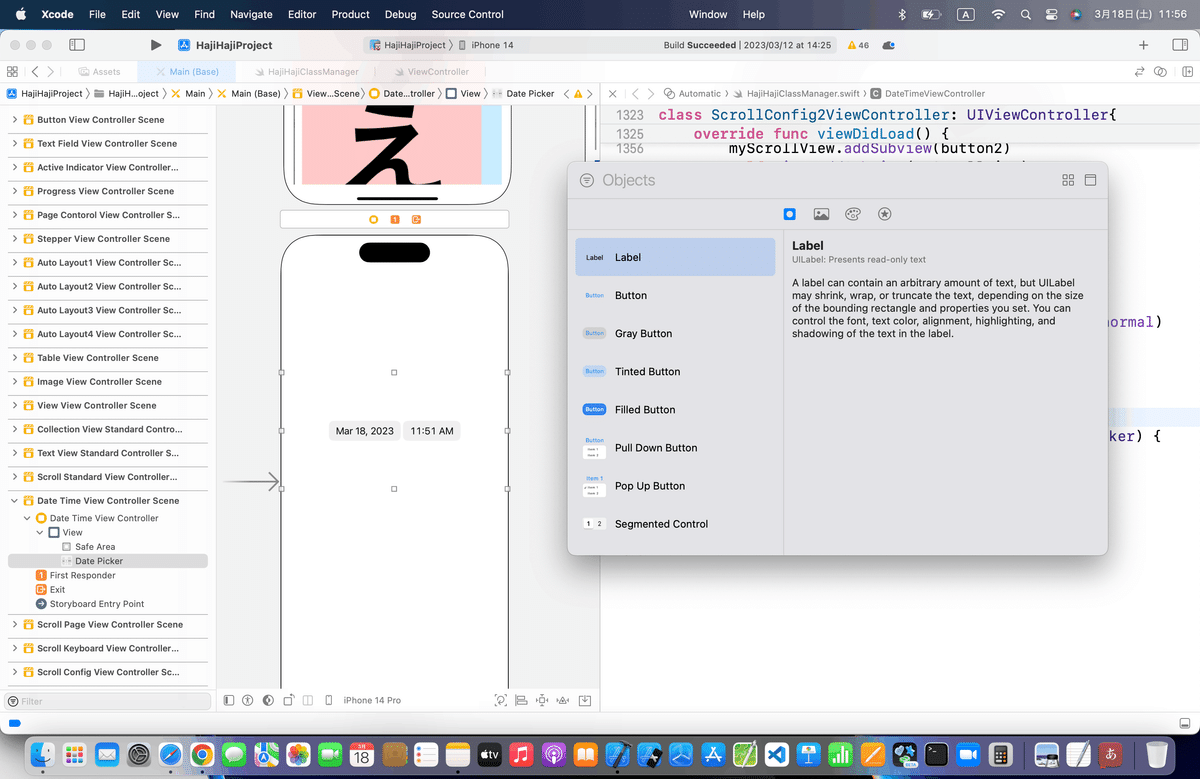Screen dimensions: 1200x779
Task: Show color library palette tab
Action: pyautogui.click(x=852, y=214)
